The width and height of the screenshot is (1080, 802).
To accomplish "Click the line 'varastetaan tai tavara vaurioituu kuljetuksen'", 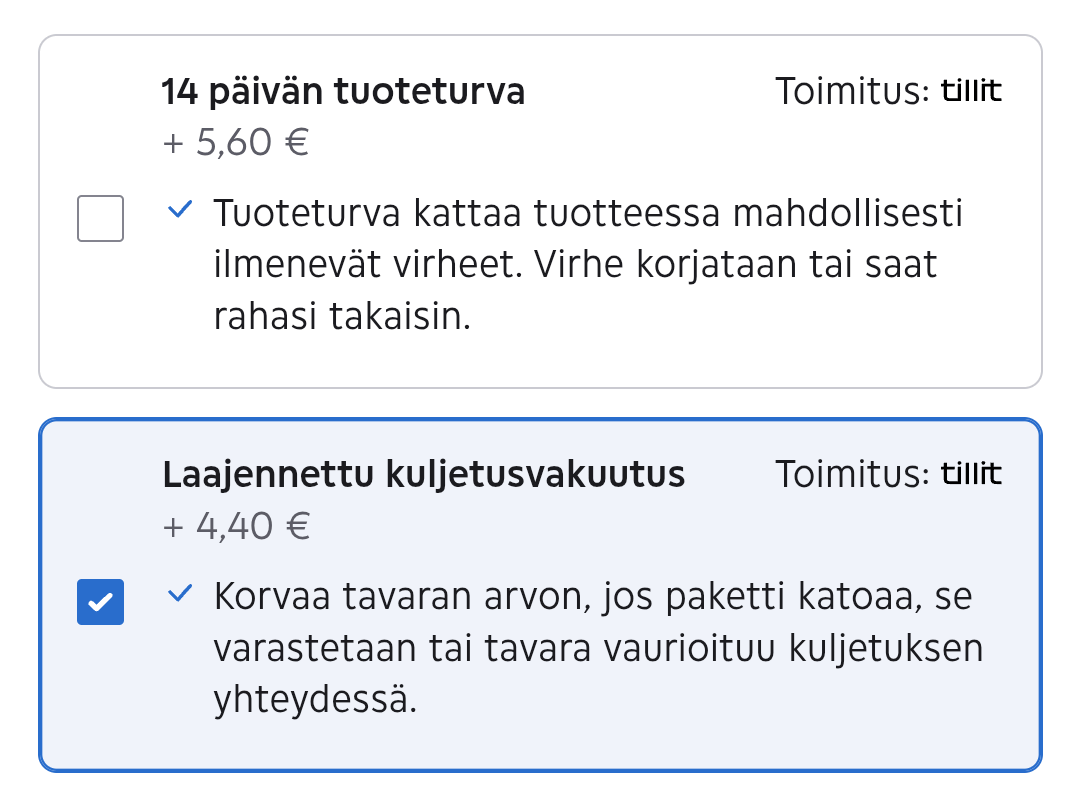I will pyautogui.click(x=598, y=649).
